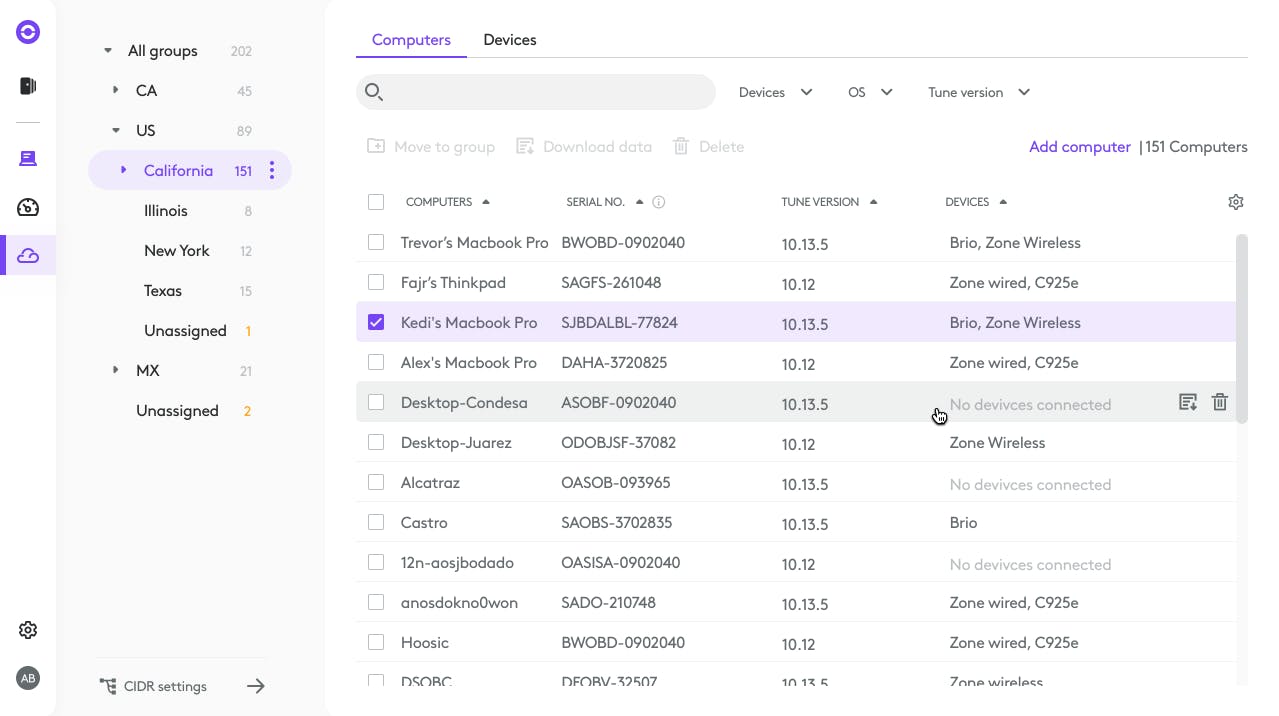The height and width of the screenshot is (716, 1279).
Task: Click the cloud sync icon in sidebar
Action: click(28, 256)
